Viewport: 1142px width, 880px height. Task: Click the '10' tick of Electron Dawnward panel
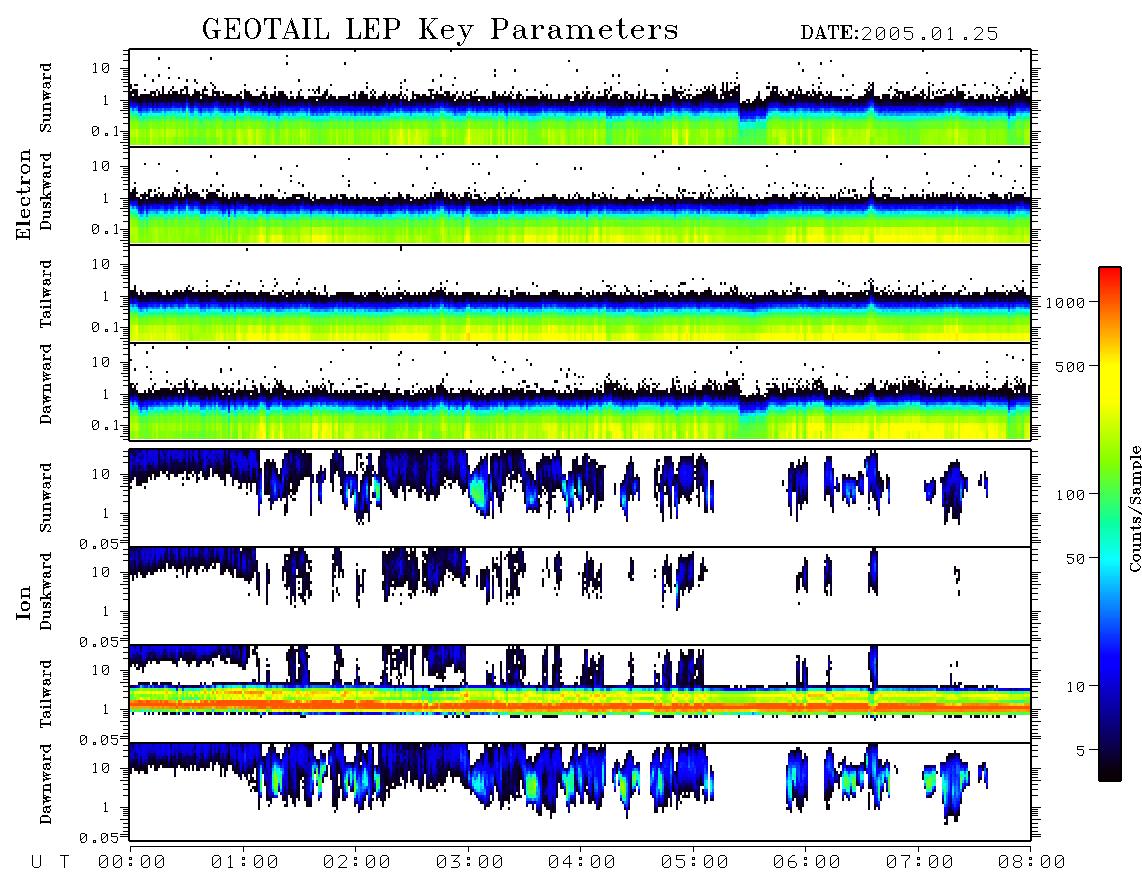101,362
